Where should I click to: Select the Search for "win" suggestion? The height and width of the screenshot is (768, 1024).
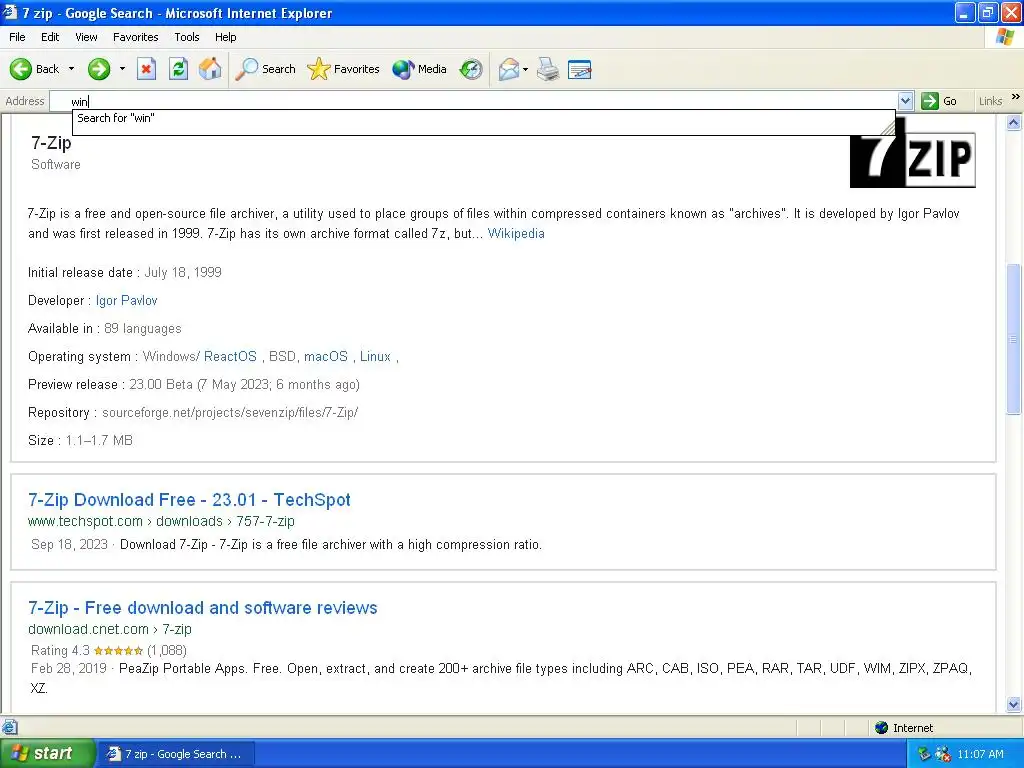tap(483, 118)
